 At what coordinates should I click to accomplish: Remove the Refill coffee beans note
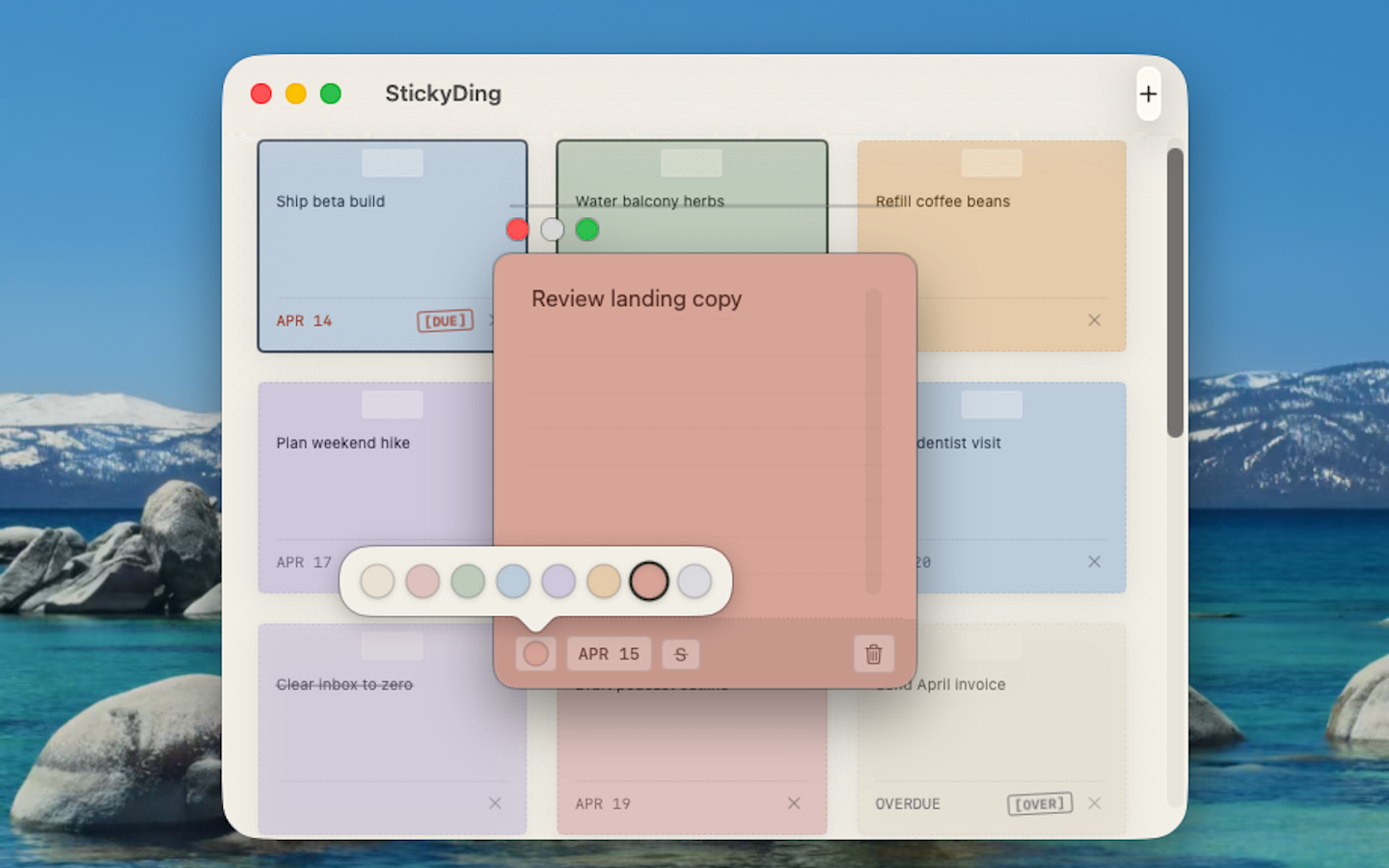tap(1094, 320)
